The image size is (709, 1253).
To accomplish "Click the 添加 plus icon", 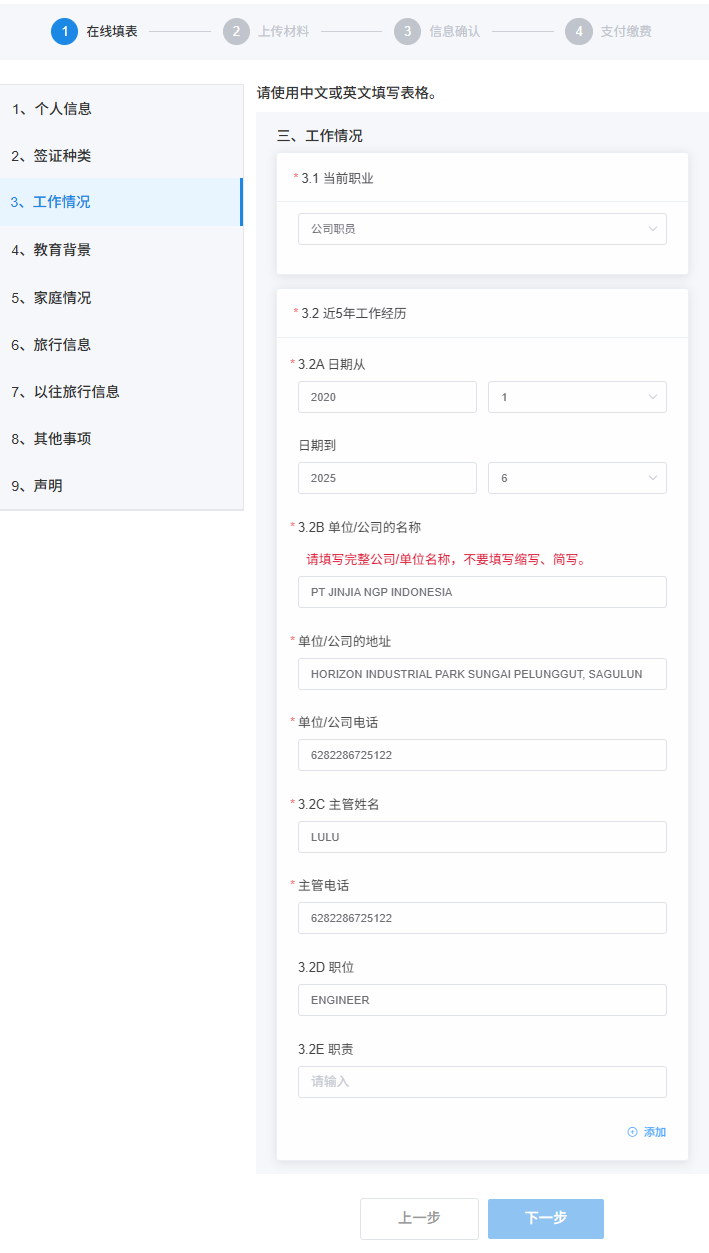I will [x=632, y=1132].
